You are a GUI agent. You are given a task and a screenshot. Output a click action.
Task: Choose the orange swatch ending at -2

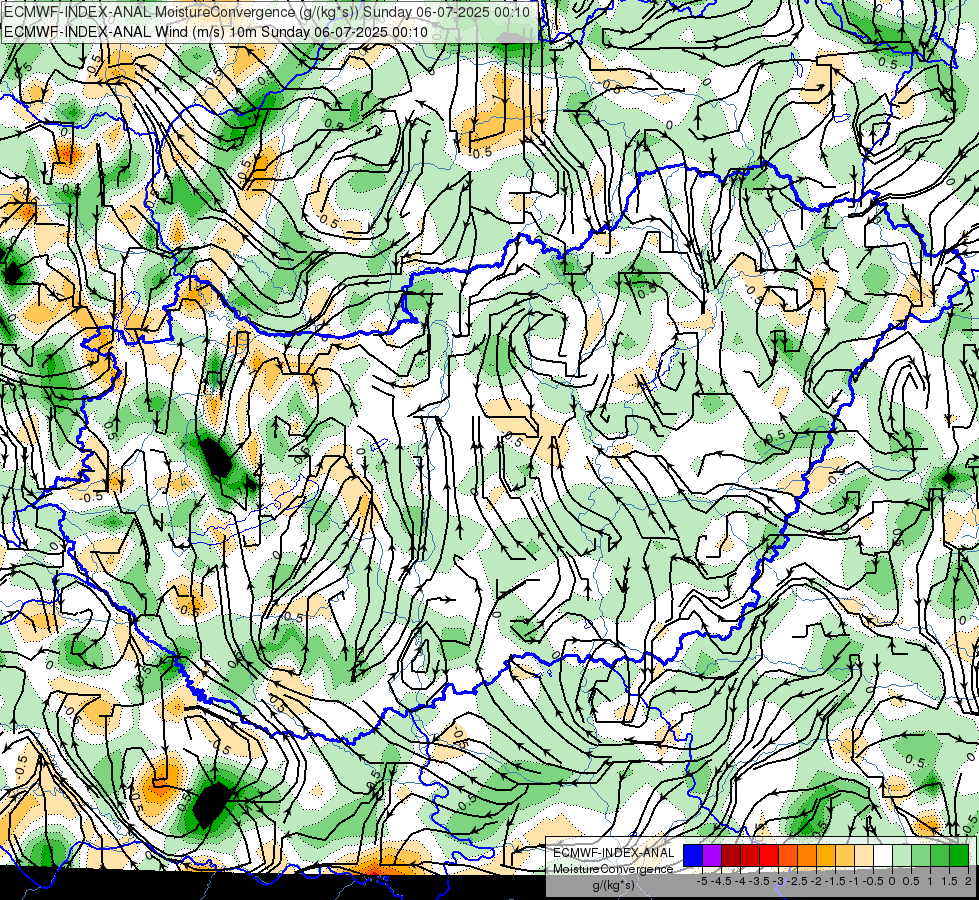click(807, 855)
